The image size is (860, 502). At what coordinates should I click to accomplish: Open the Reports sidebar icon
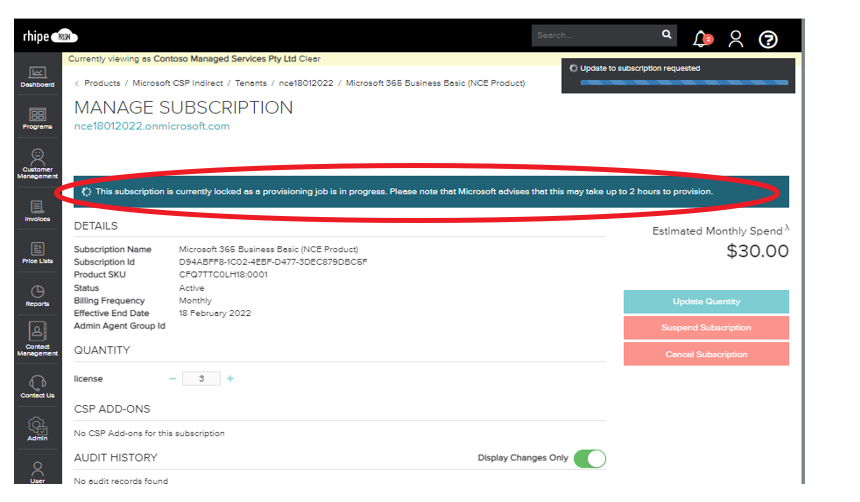coord(37,296)
